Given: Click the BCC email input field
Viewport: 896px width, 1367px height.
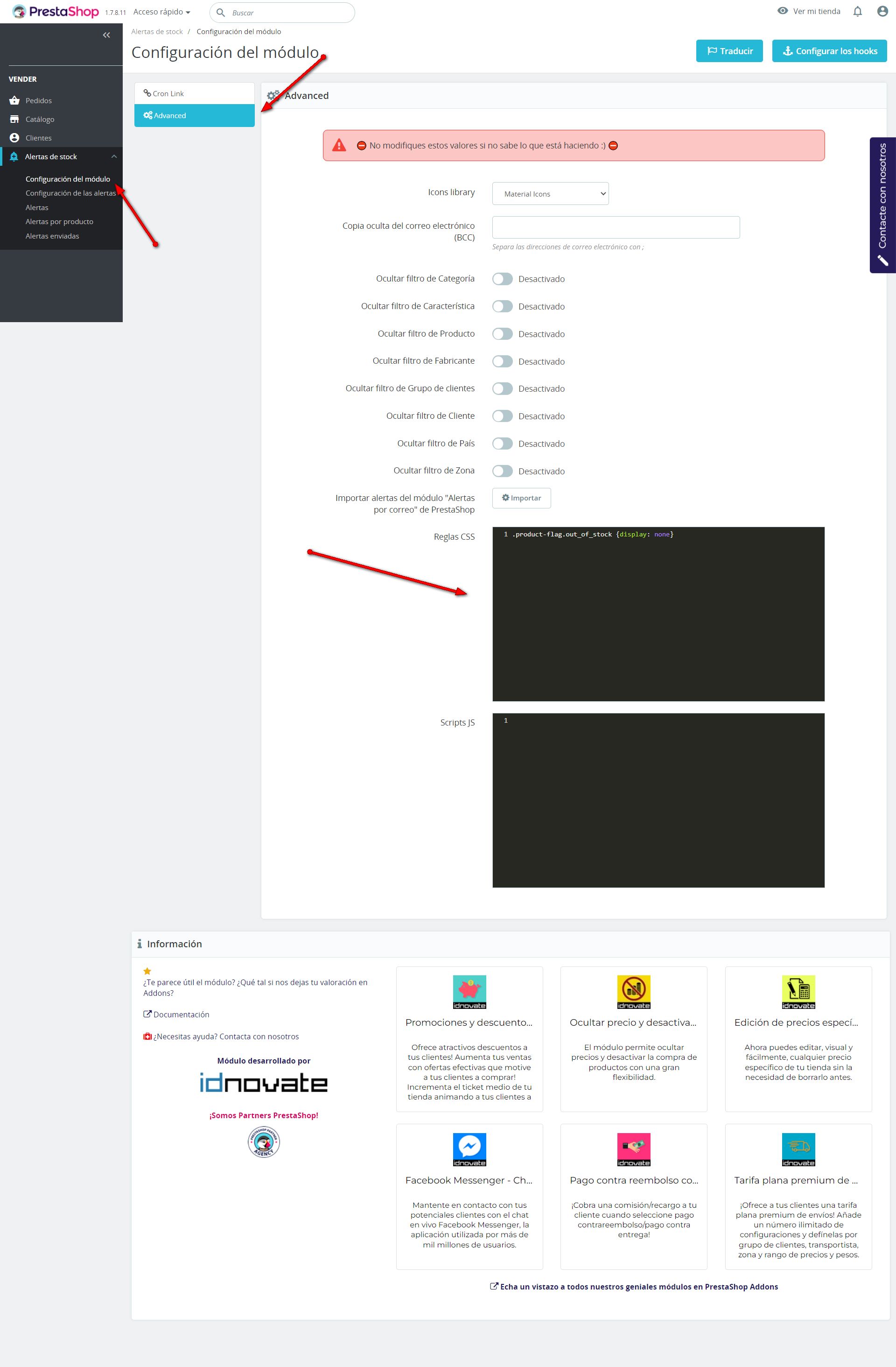Looking at the screenshot, I should click(x=616, y=227).
